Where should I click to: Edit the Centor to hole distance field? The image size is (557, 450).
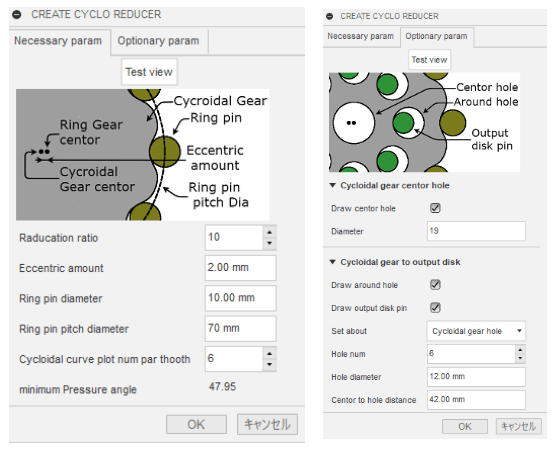476,400
